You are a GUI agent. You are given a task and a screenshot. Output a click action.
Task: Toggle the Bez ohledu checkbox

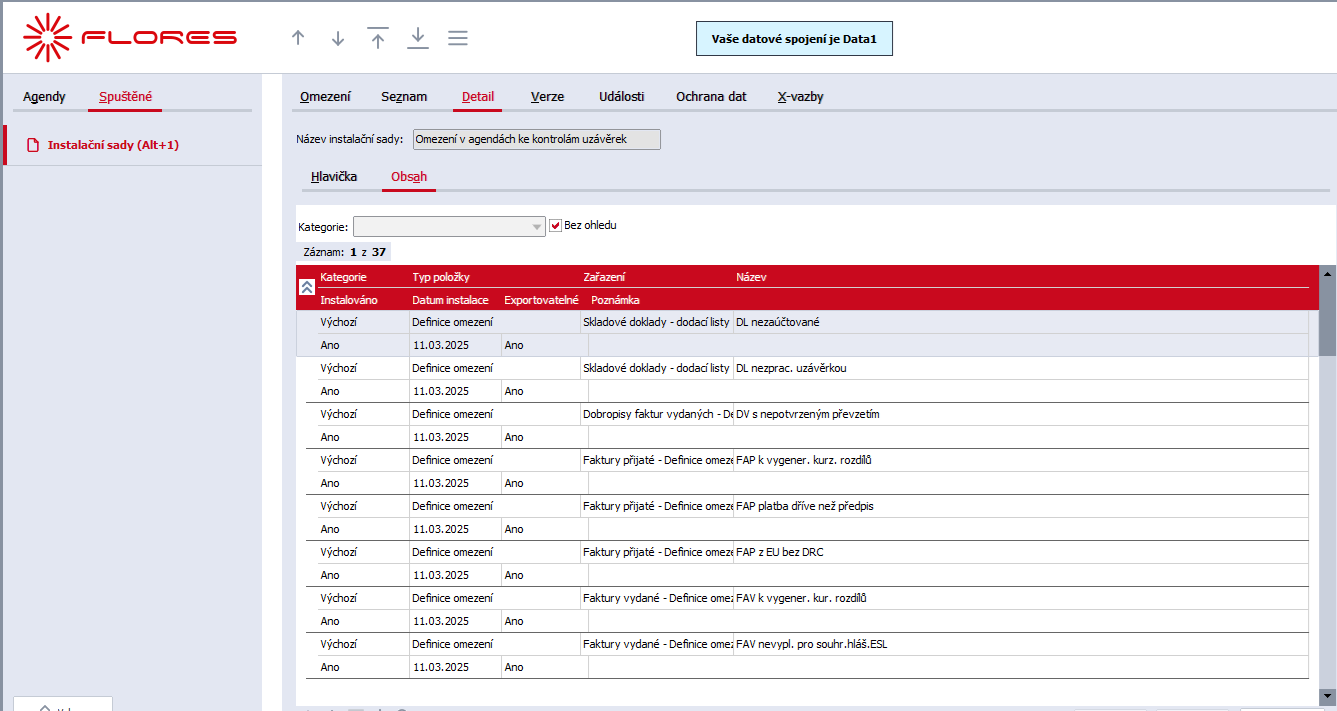pos(556,226)
